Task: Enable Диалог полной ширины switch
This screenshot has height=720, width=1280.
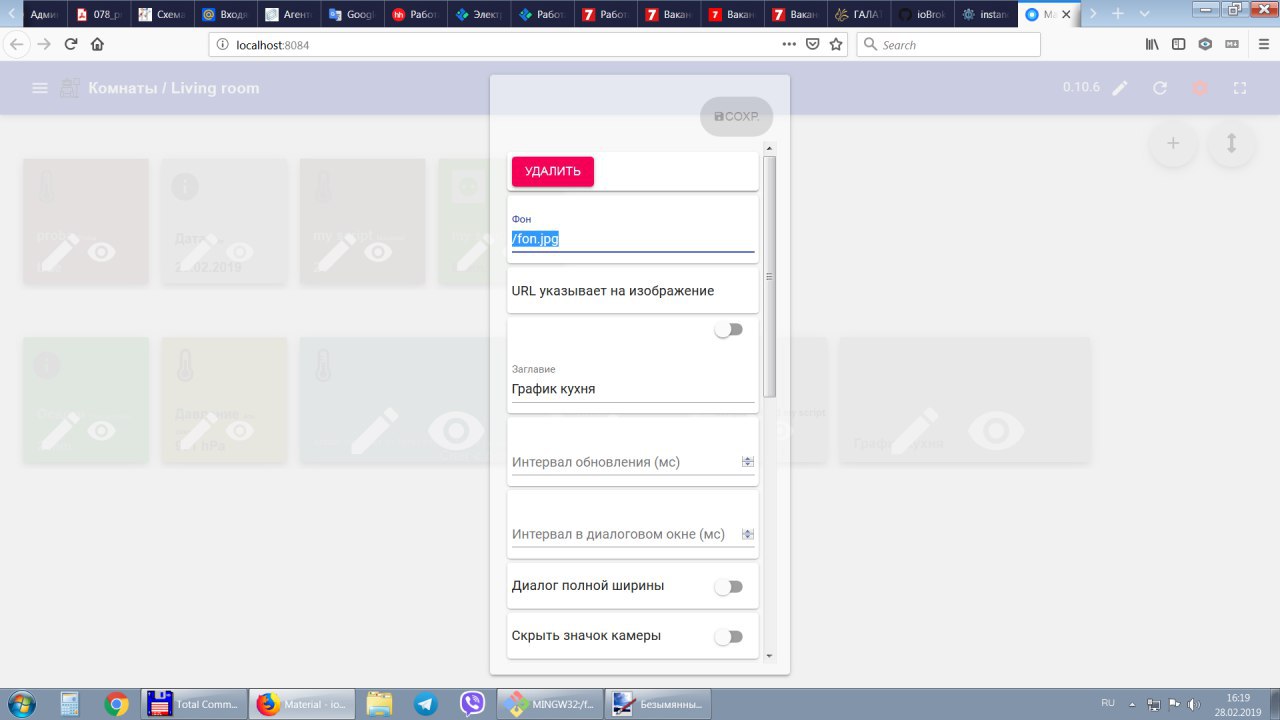Action: [x=729, y=587]
